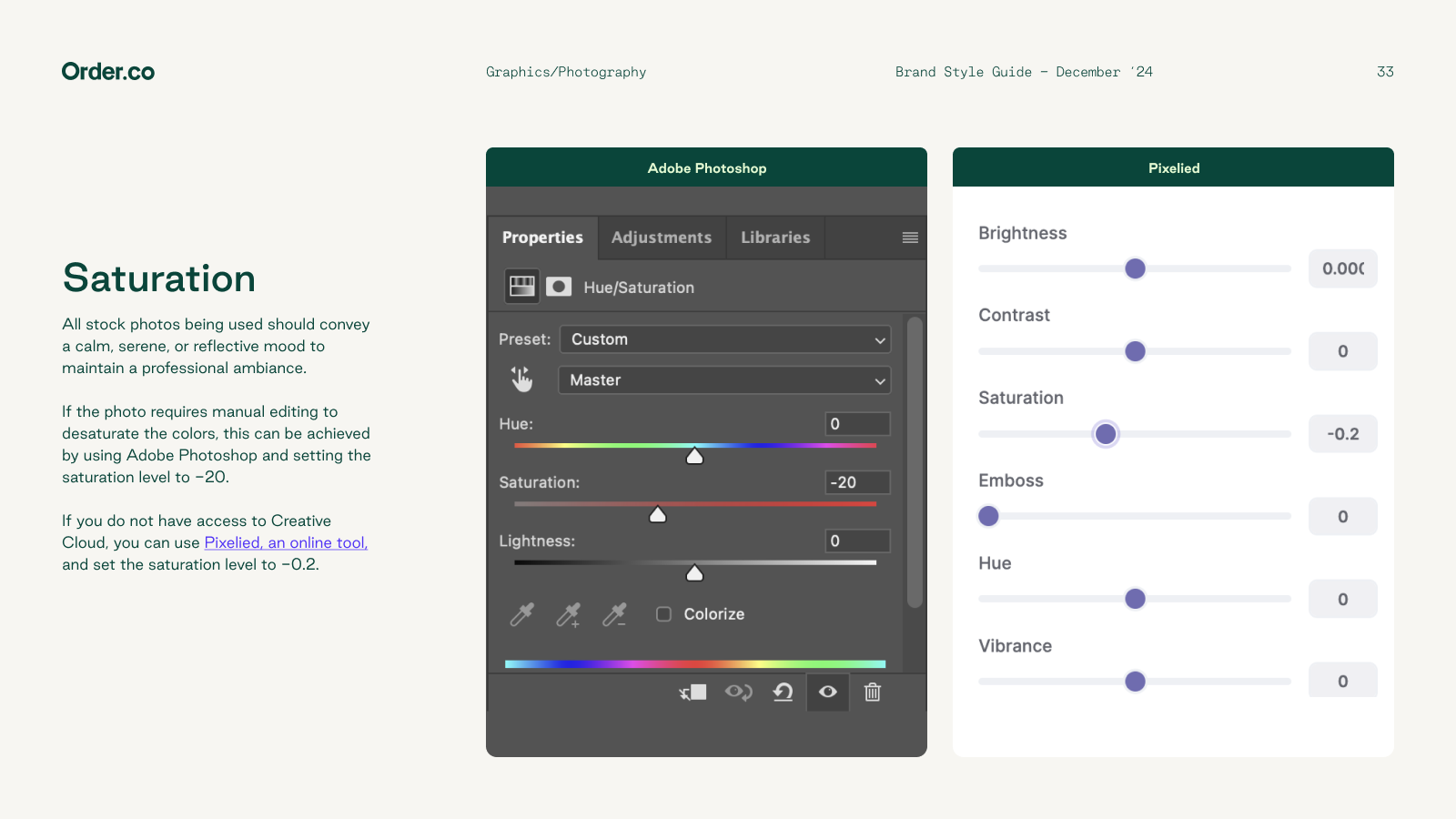Choose the subtract-from-sample eyedropper
This screenshot has width=1456, height=819.
615,615
